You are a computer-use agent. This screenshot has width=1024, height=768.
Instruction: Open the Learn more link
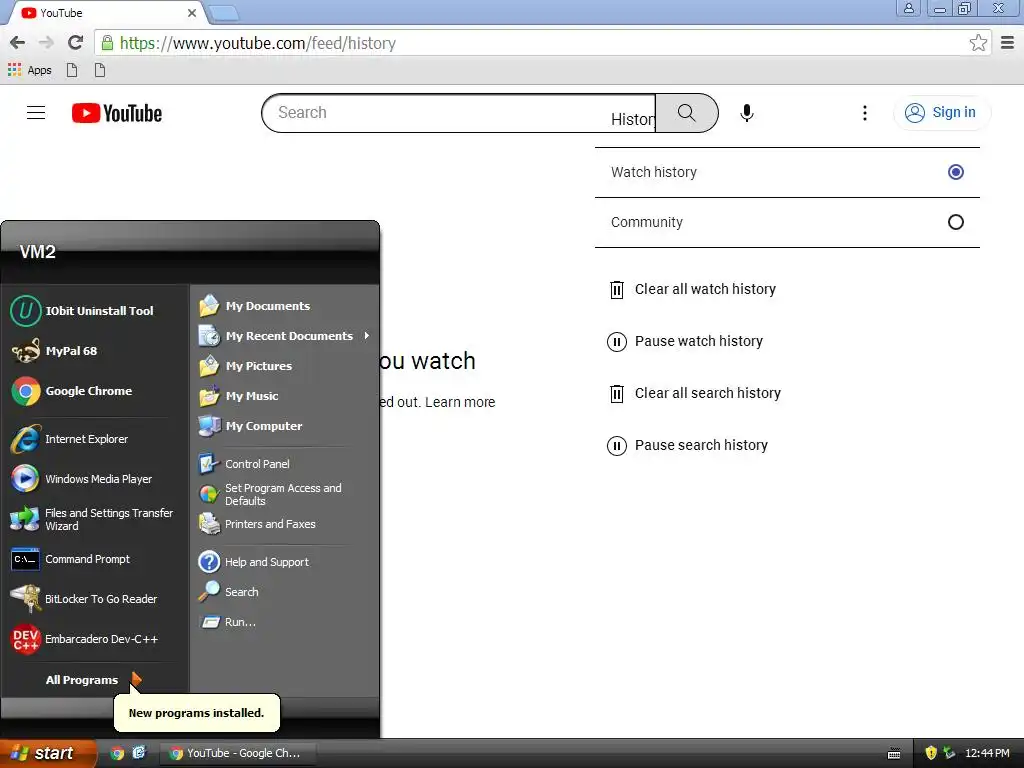pos(460,402)
